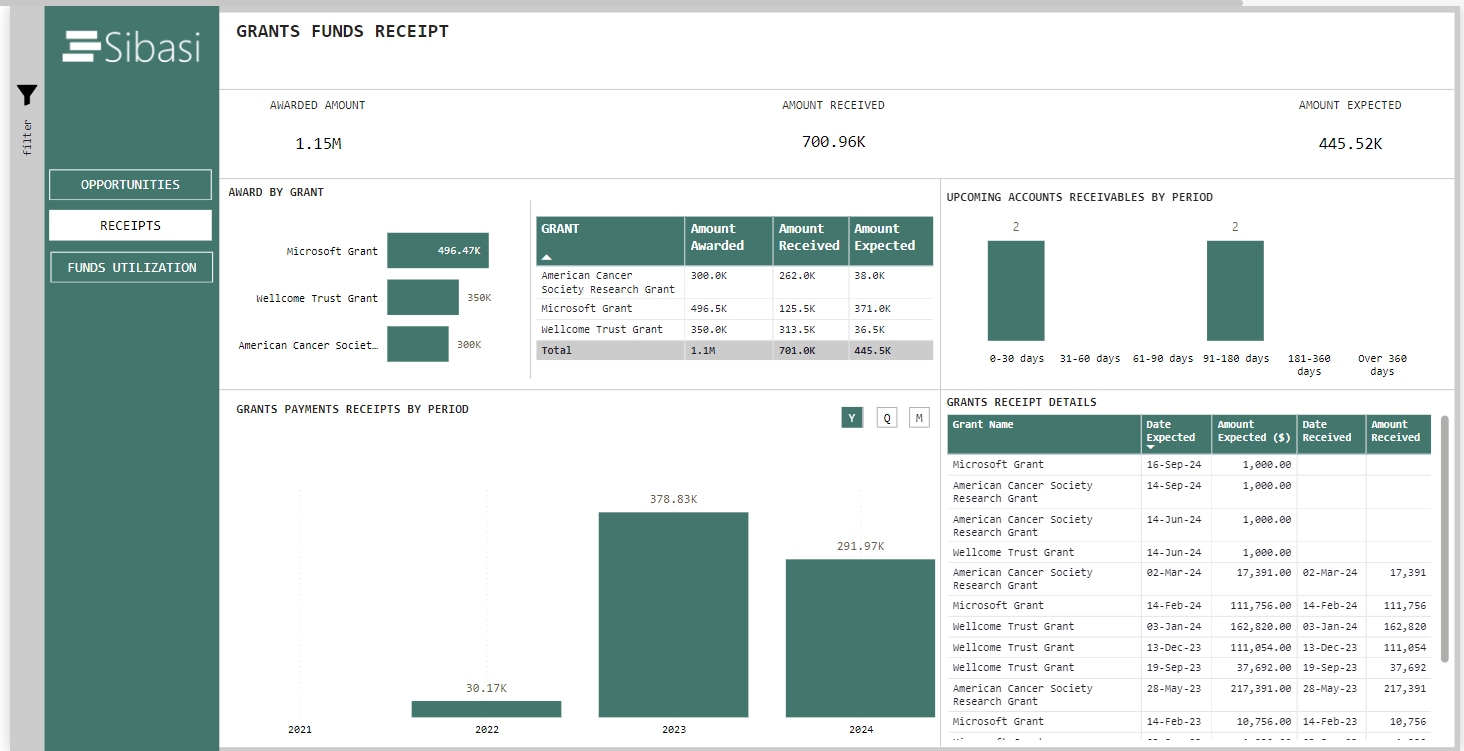
Task: Select the Microsoft Grant 496.47K bar
Action: click(x=437, y=251)
